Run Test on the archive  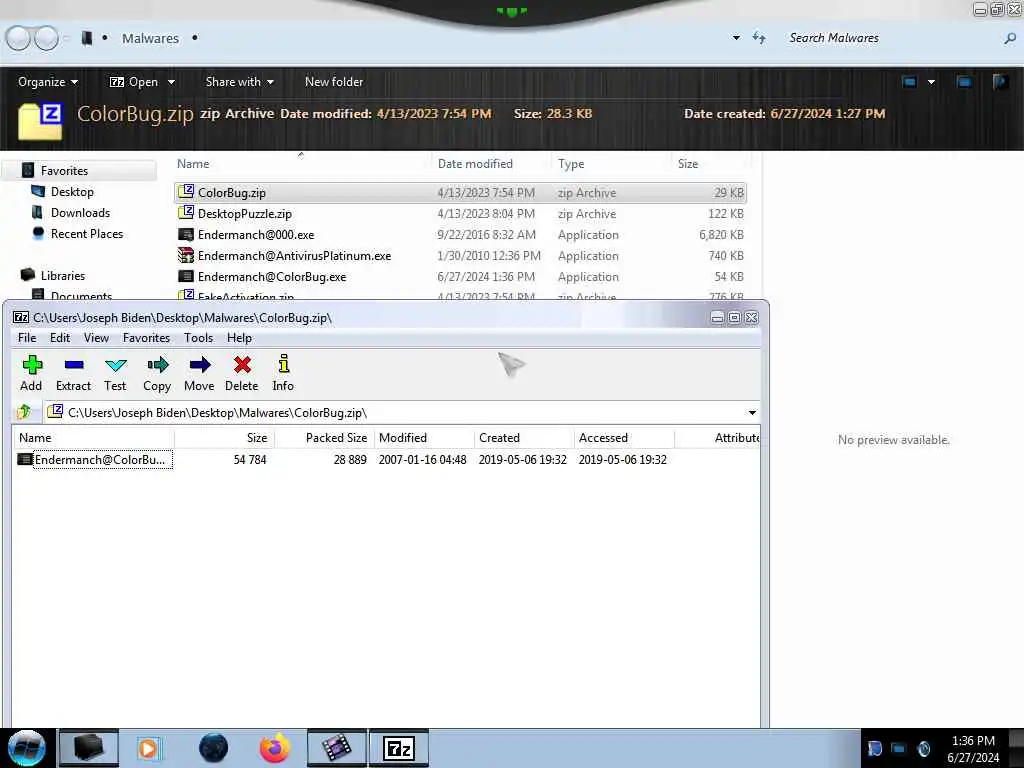(115, 373)
